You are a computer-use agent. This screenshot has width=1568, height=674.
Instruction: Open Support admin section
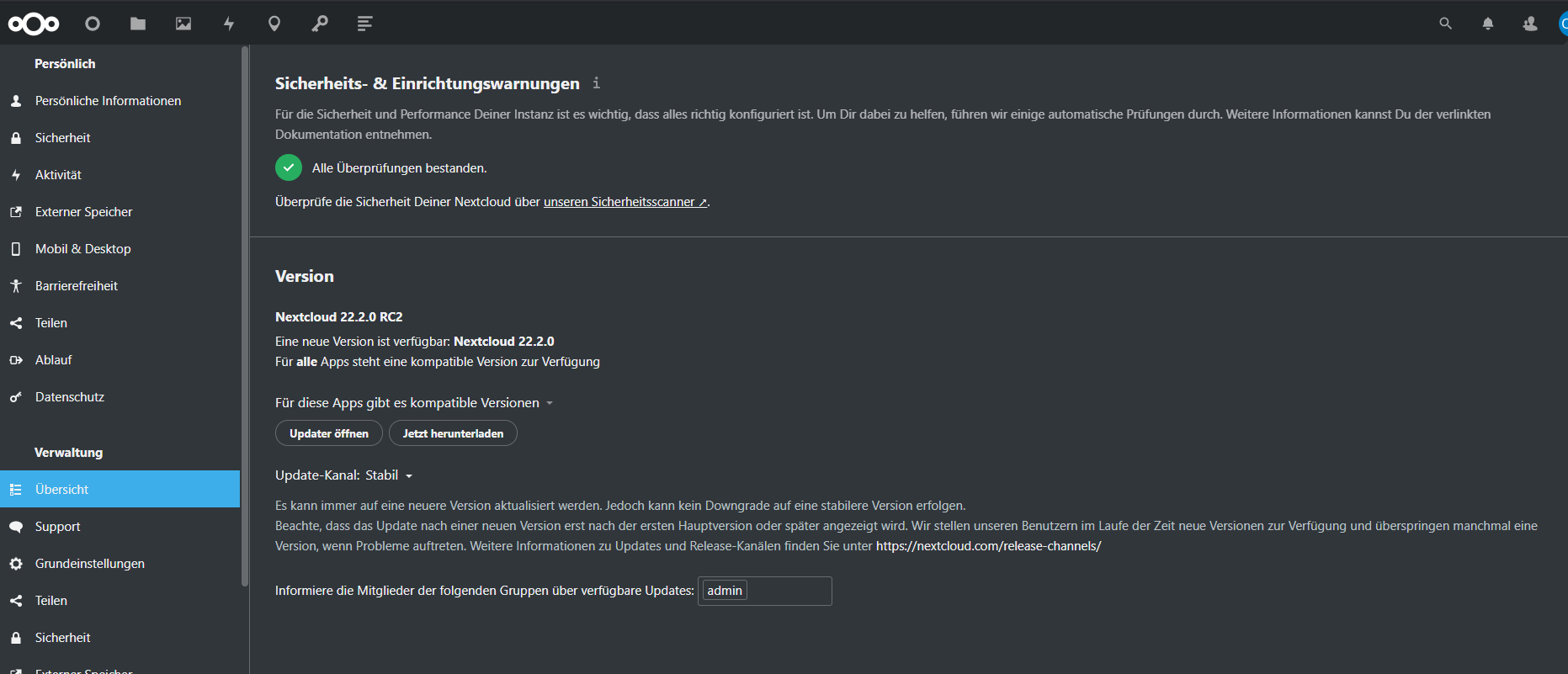click(120, 527)
